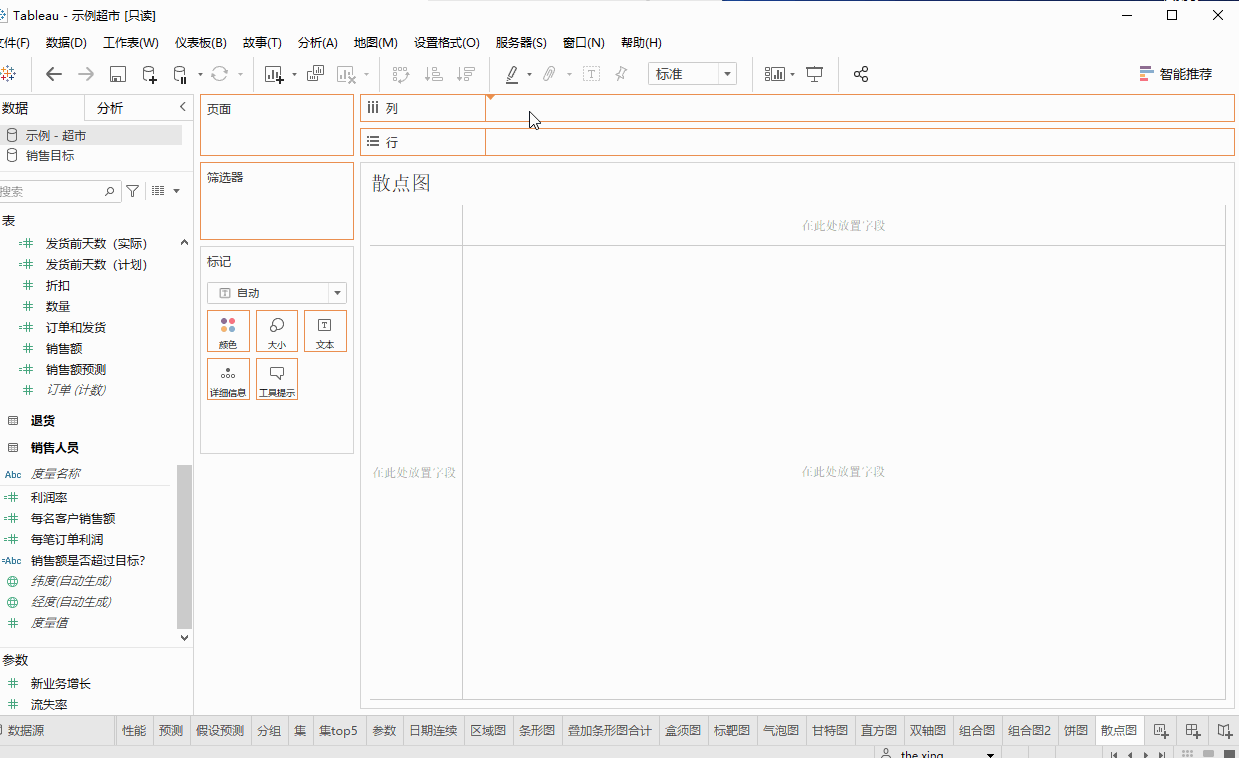Screen dimensions: 1239x758
Task: Click the data pane search field
Action: [58, 191]
